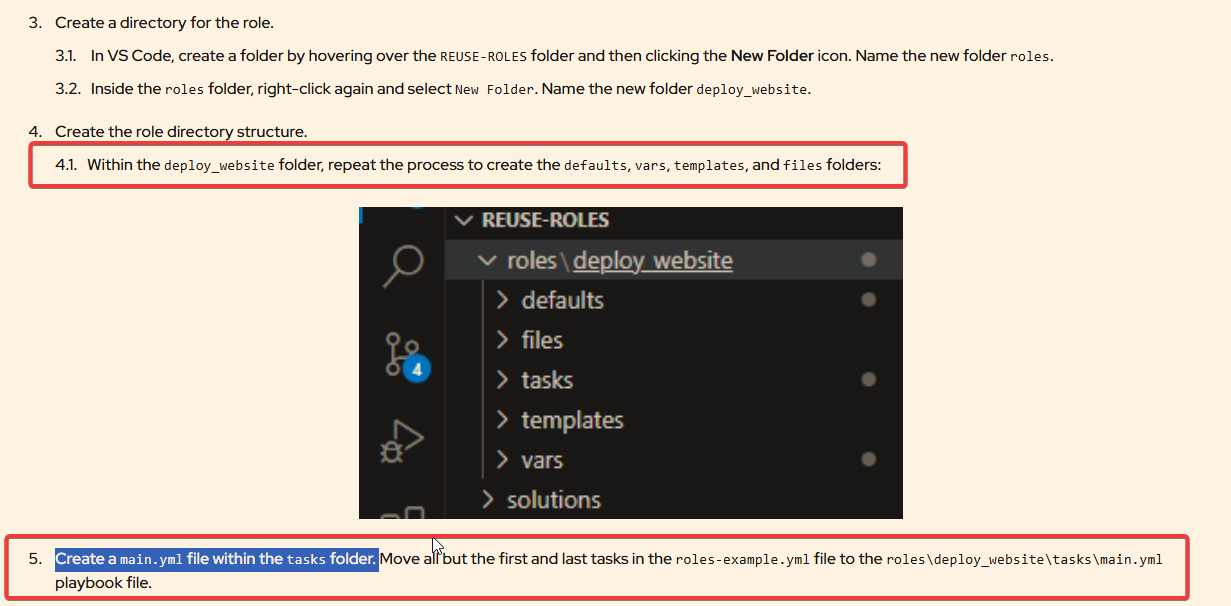Select the tasks folder label
1231x606 pixels.
(547, 380)
